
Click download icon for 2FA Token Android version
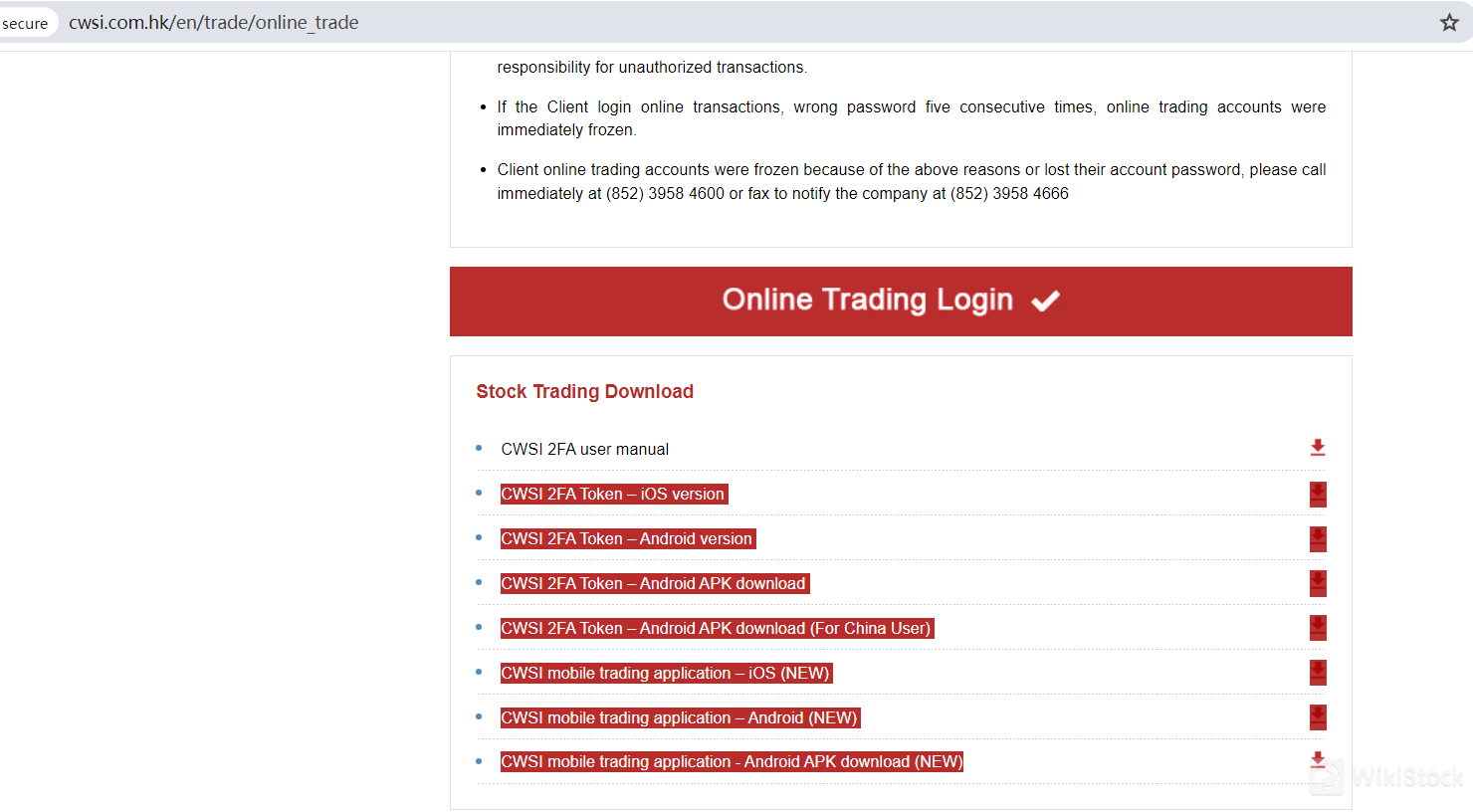[x=1317, y=538]
